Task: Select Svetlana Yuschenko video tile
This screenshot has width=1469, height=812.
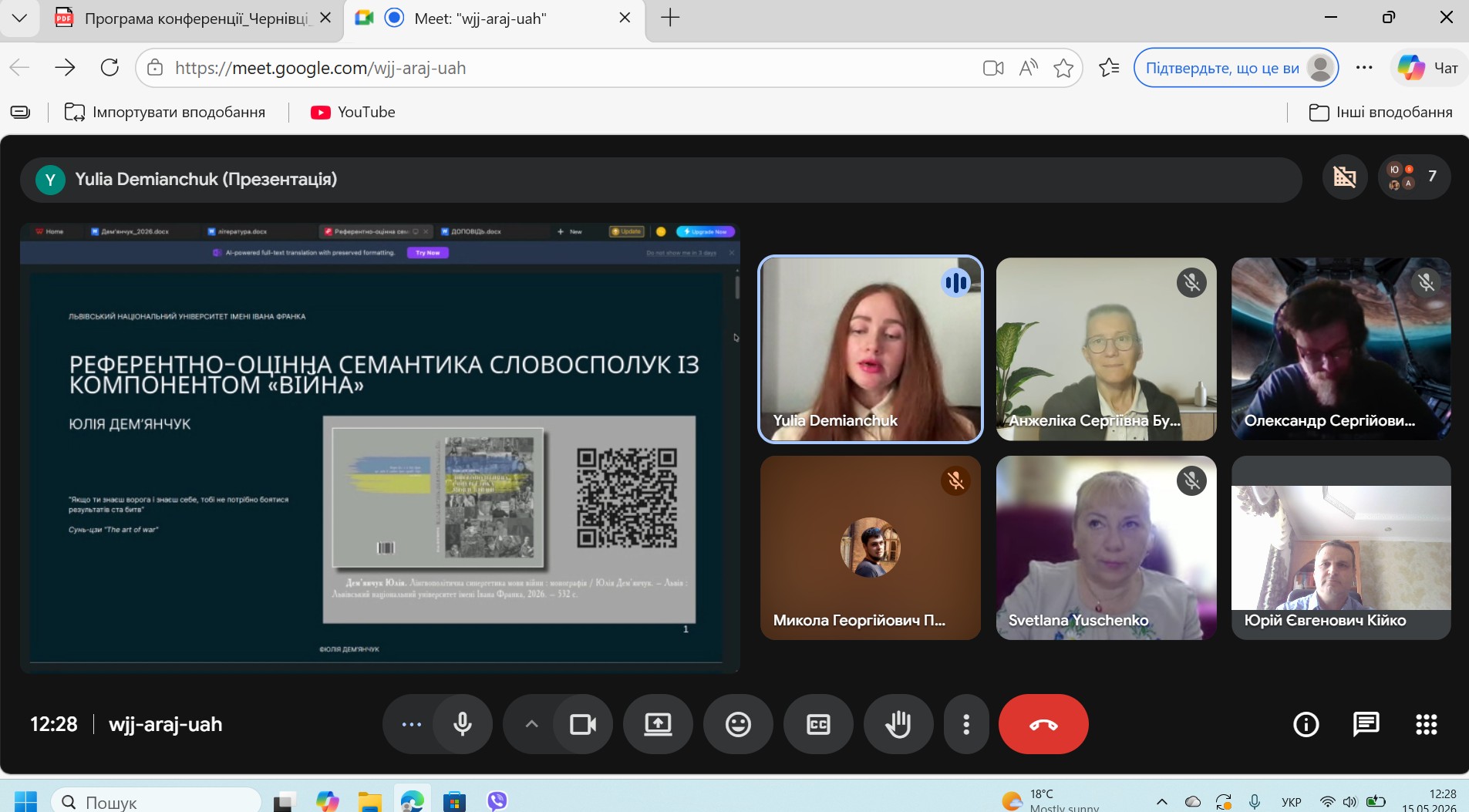Action: pos(1106,548)
